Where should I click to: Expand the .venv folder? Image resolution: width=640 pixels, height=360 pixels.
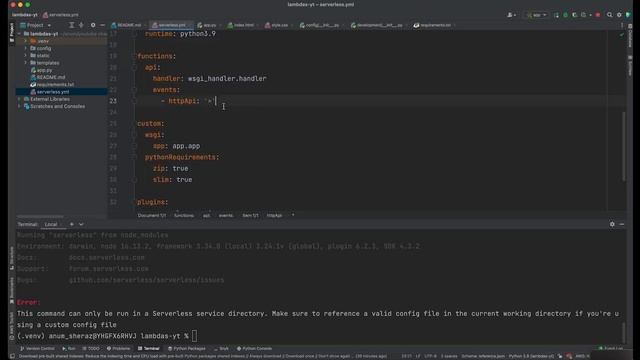pos(26,41)
